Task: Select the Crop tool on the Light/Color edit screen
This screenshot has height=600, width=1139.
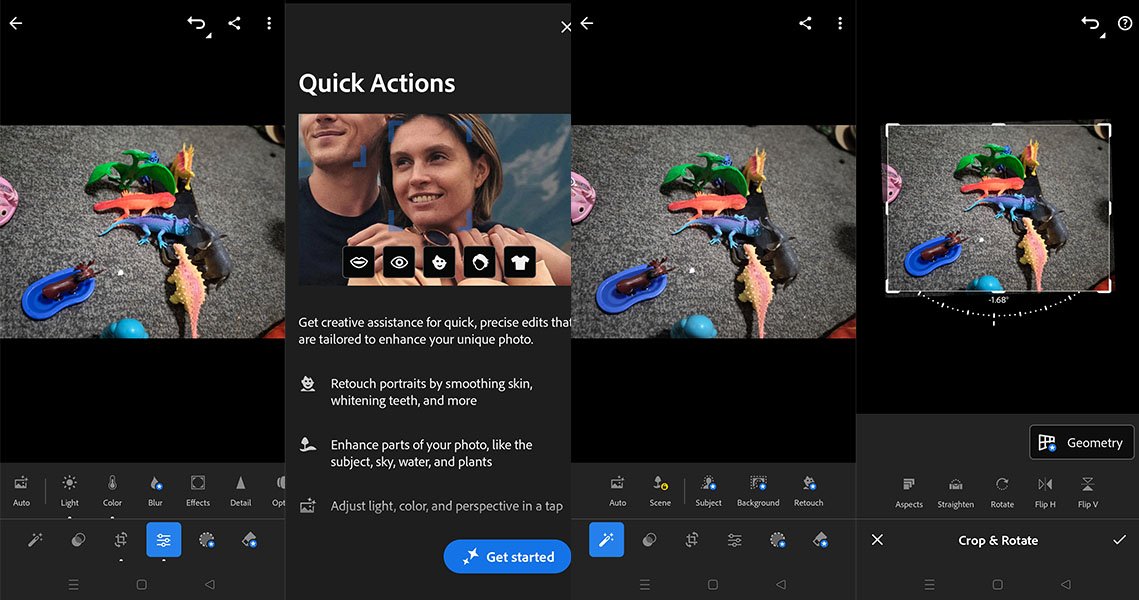Action: pyautogui.click(x=121, y=540)
